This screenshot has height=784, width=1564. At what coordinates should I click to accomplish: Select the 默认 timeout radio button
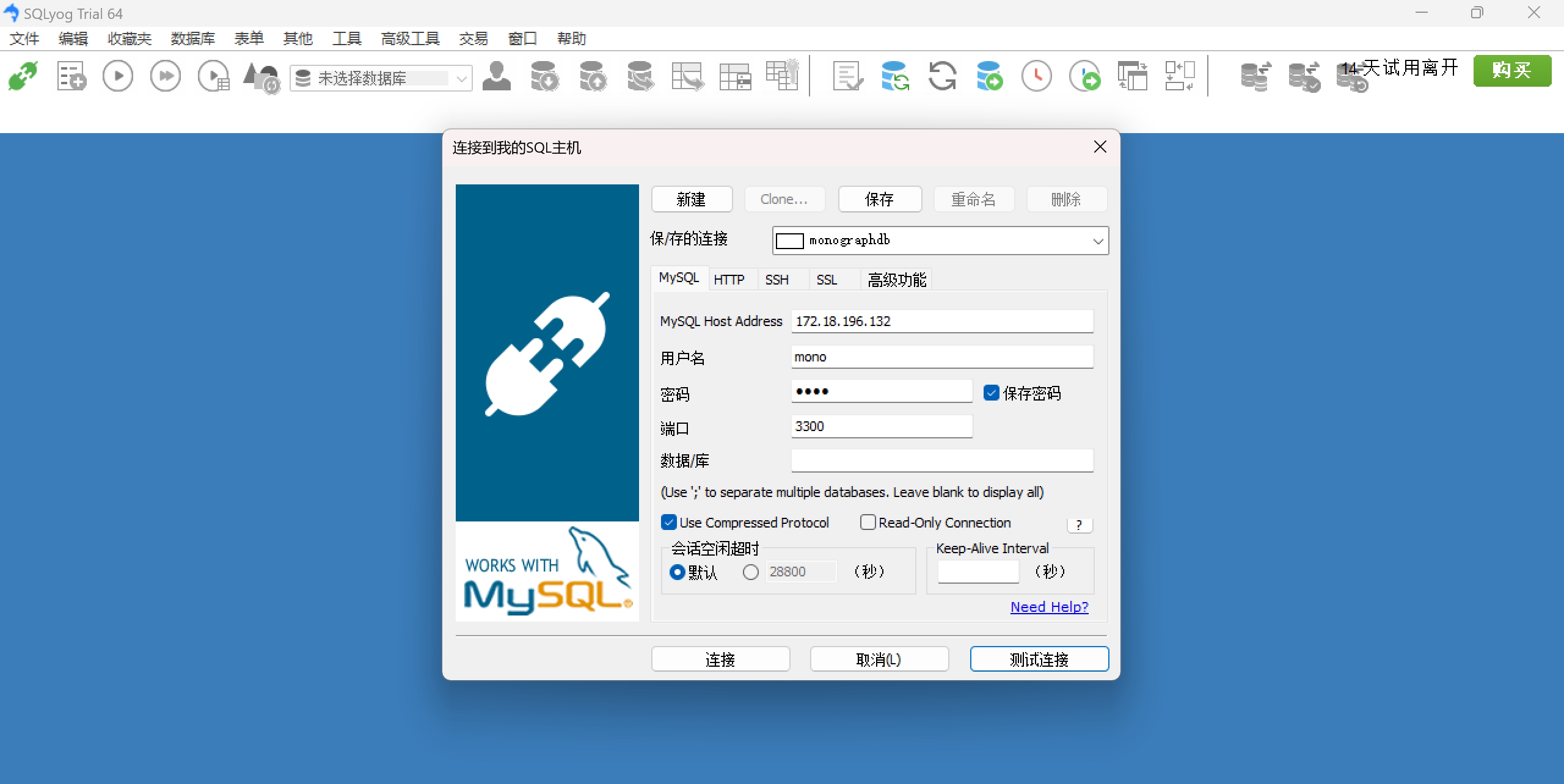click(677, 572)
